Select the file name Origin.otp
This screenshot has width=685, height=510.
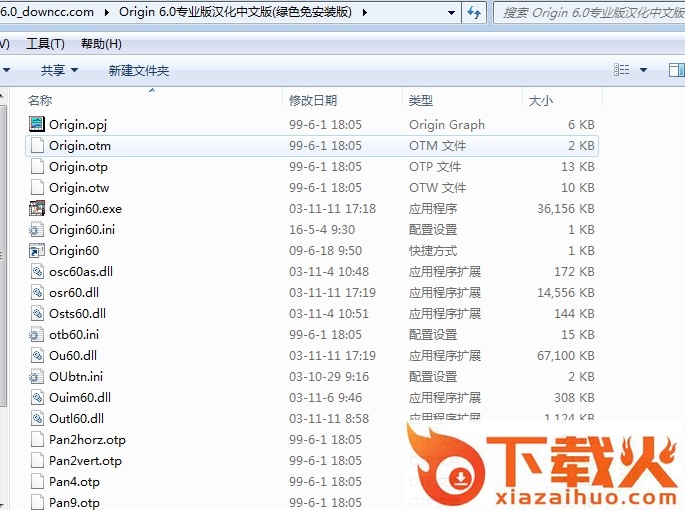click(78, 167)
